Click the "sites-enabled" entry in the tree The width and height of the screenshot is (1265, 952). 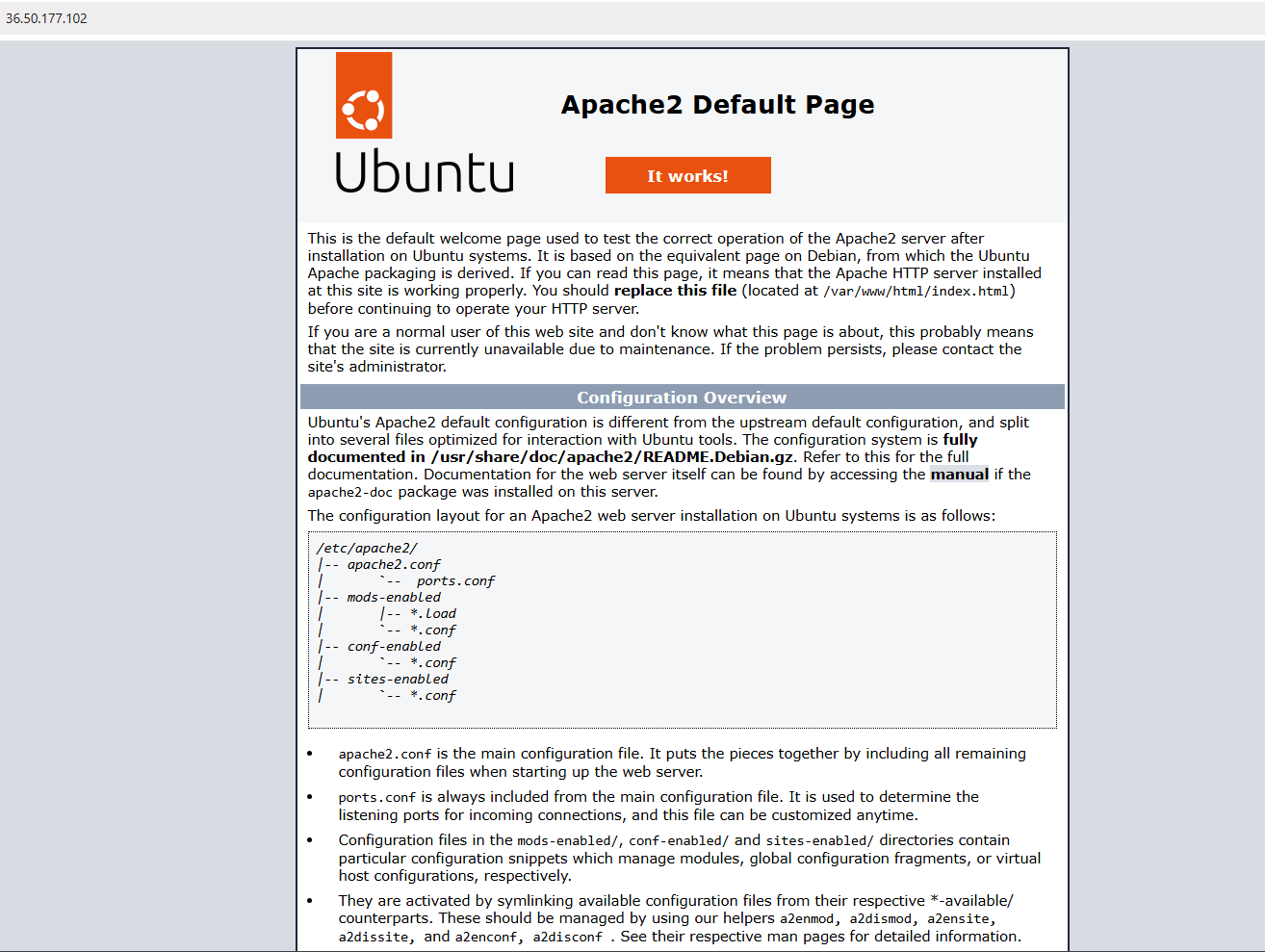point(398,680)
